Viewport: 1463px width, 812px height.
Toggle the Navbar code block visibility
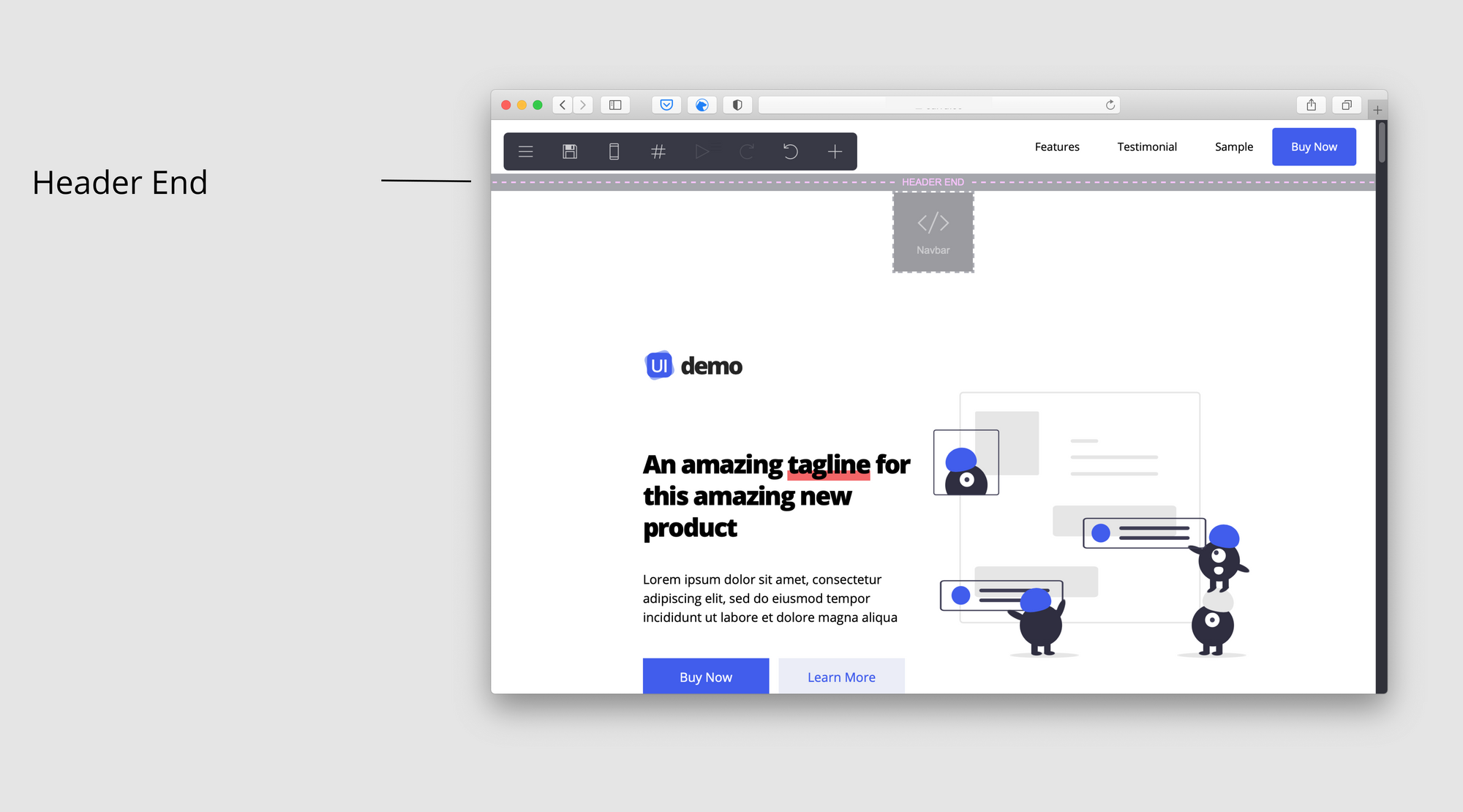pos(931,231)
